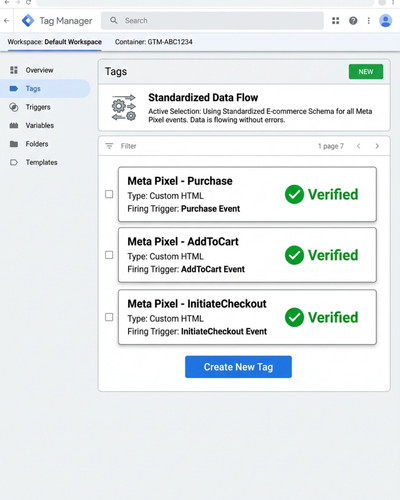The width and height of the screenshot is (400, 500).
Task: Click browser reload icon
Action: click(28, 2)
